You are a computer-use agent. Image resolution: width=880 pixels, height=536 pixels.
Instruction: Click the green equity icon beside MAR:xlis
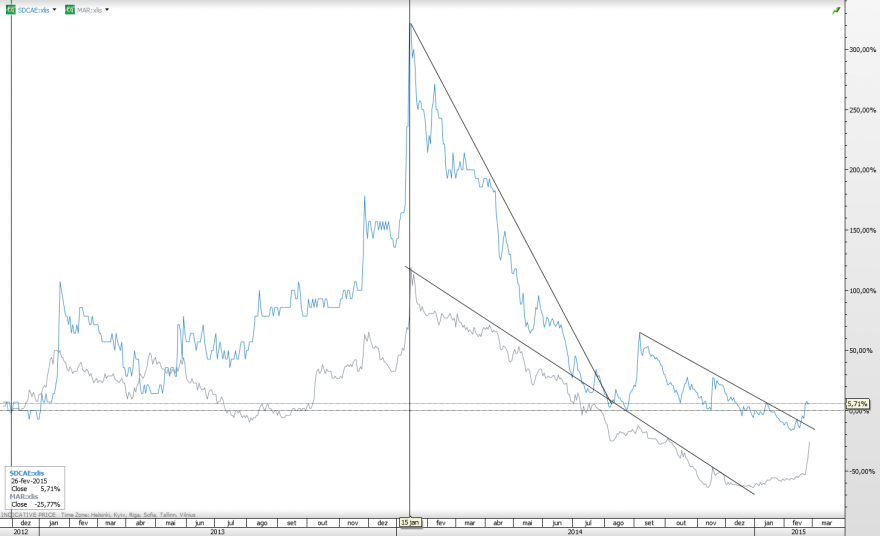pyautogui.click(x=70, y=10)
